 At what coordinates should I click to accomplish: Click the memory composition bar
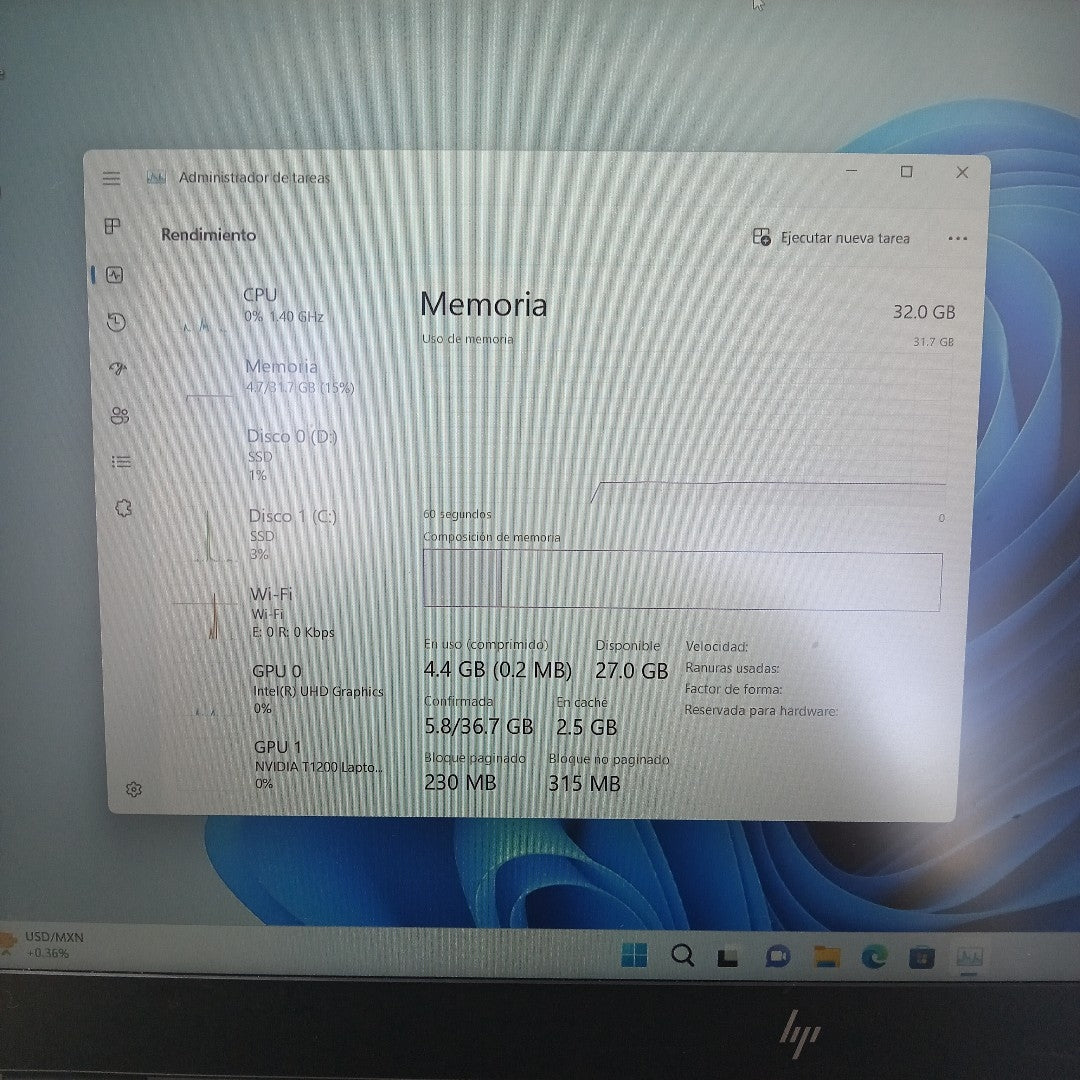[682, 581]
